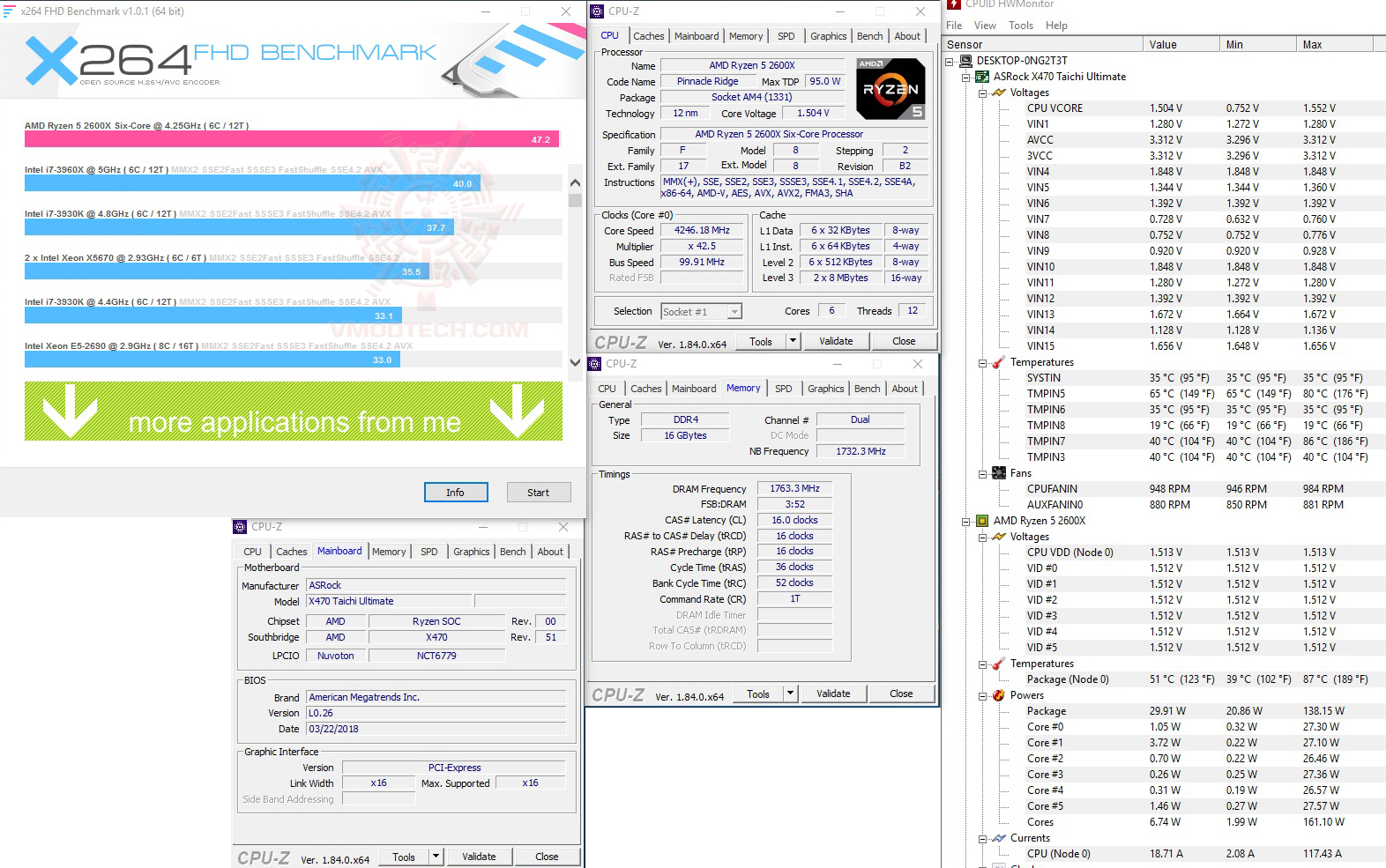
Task: Click the Max column header in HWMonitor
Action: [x=1337, y=44]
